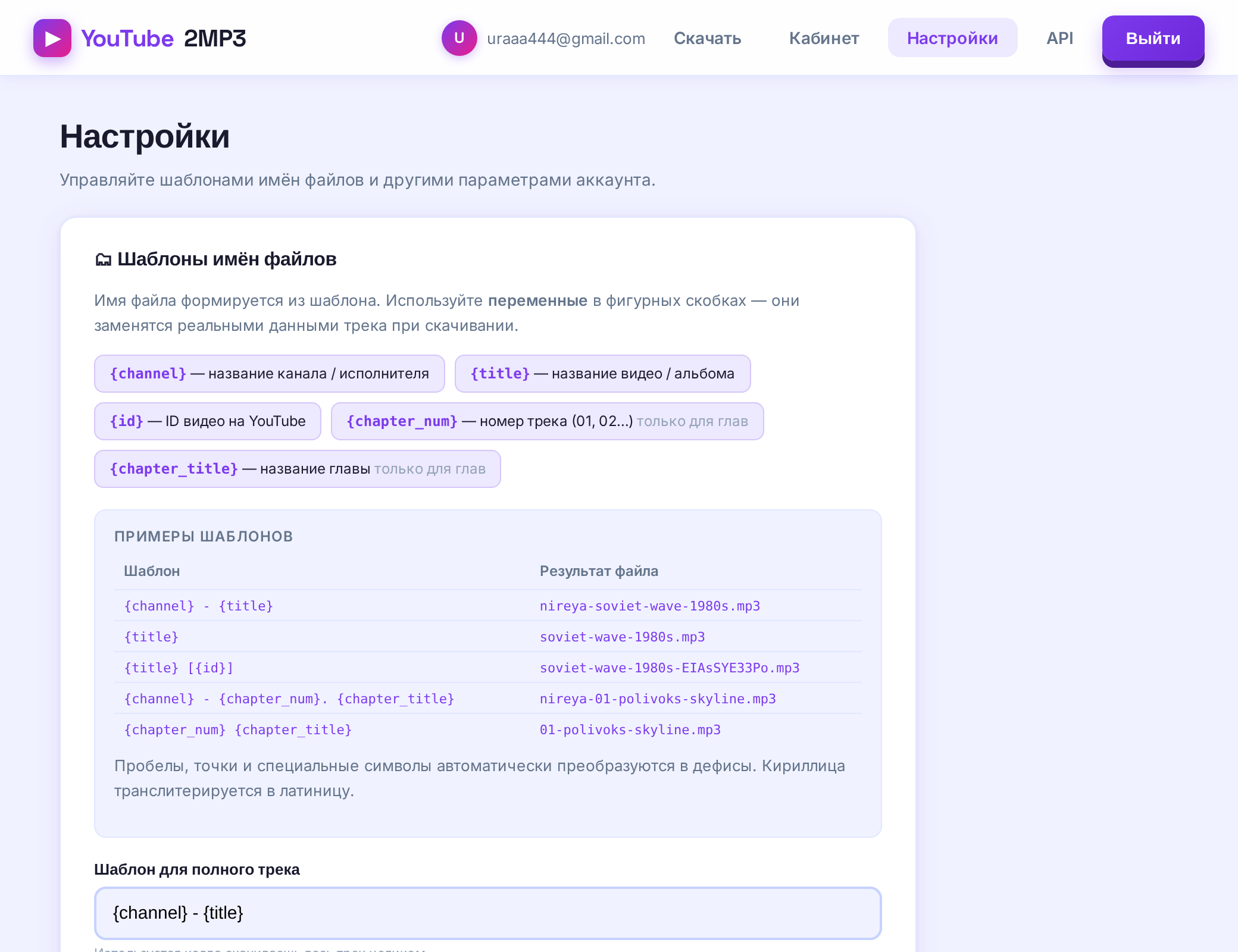Click result soviet-wave-1980s.mp3

[x=623, y=637]
